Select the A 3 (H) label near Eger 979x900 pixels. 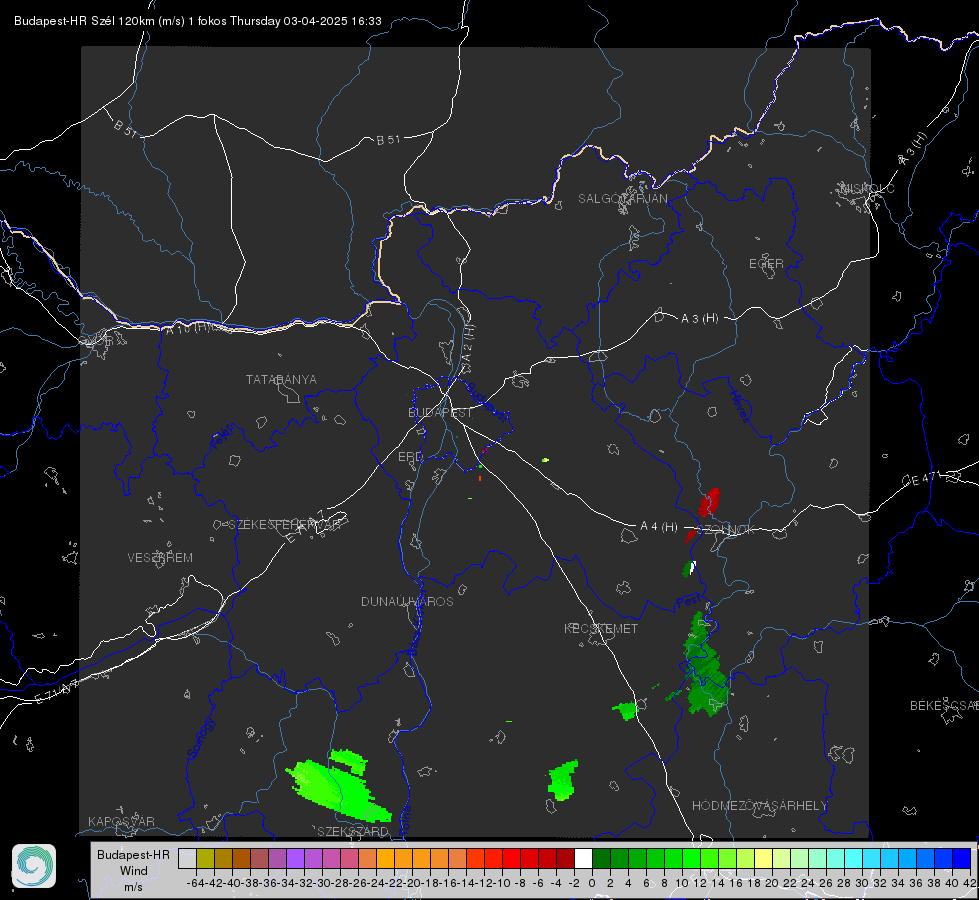point(699,319)
